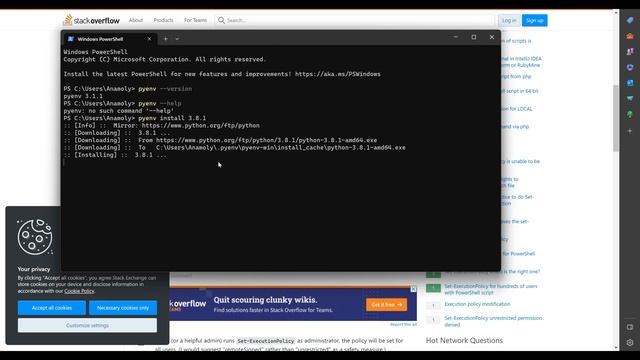Screen dimensions: 640x360
Task: Click the Set-ExecutionPolicy code snippet in answer
Action: tap(266, 341)
